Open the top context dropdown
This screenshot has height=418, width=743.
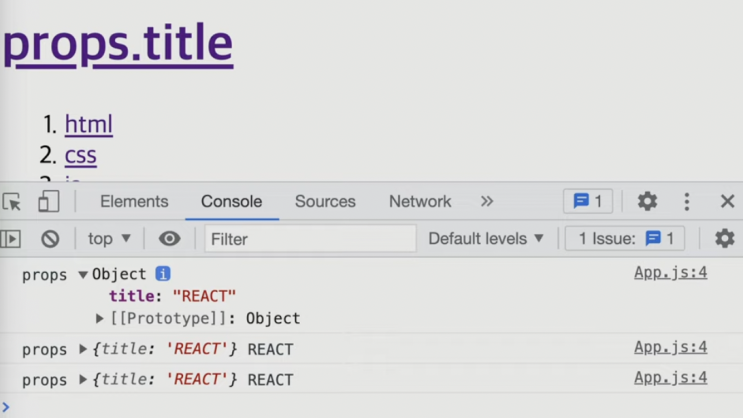coord(109,239)
